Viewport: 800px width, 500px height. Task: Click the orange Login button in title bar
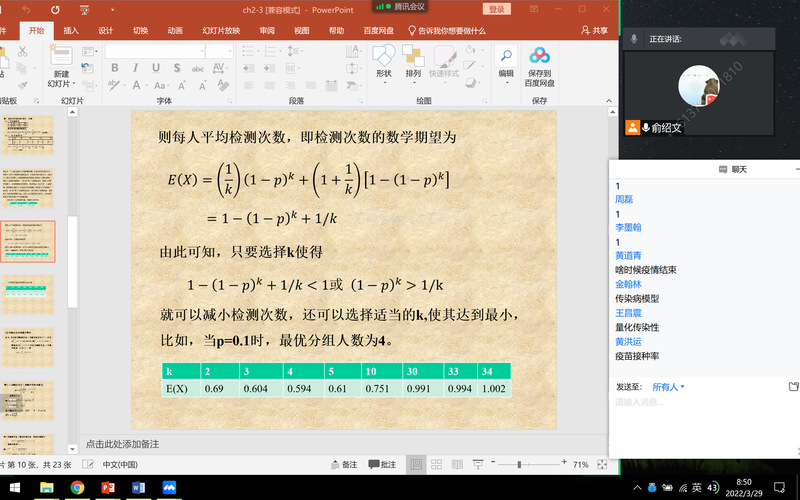click(496, 9)
